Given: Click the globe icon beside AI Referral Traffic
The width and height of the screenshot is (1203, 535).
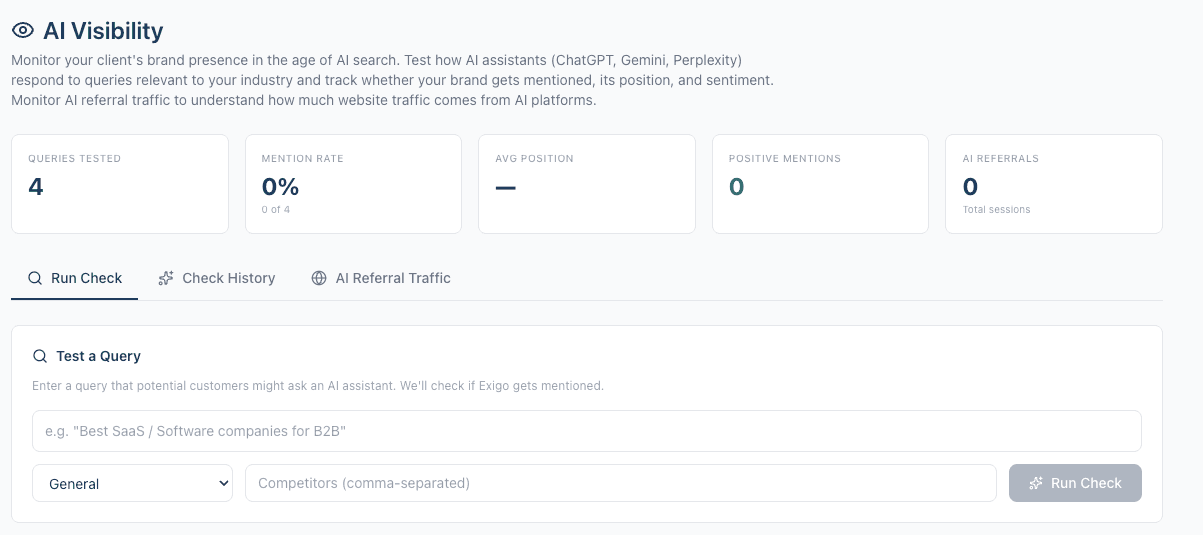Looking at the screenshot, I should tap(319, 278).
